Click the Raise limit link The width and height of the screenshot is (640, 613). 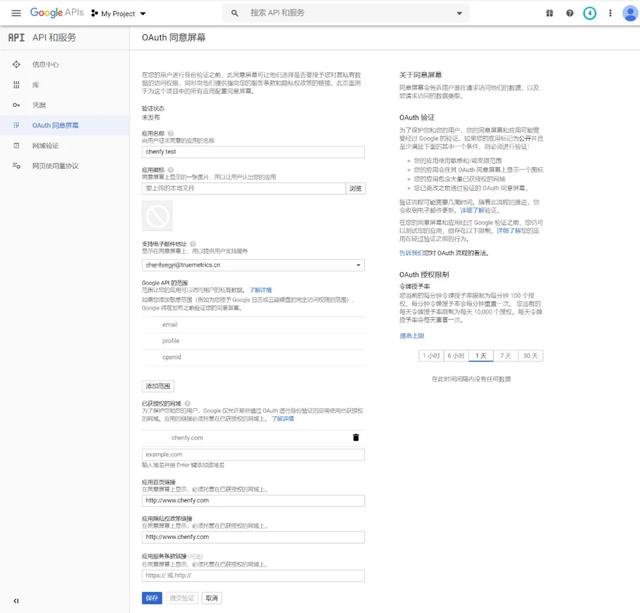click(411, 336)
